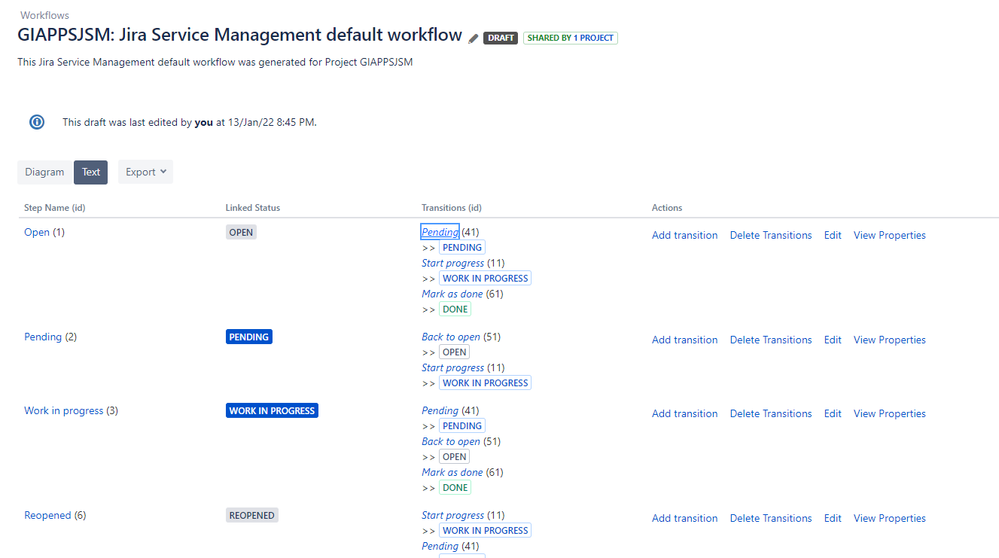The image size is (999, 558).
Task: Open the Pending (2) step link
Action: click(x=43, y=336)
